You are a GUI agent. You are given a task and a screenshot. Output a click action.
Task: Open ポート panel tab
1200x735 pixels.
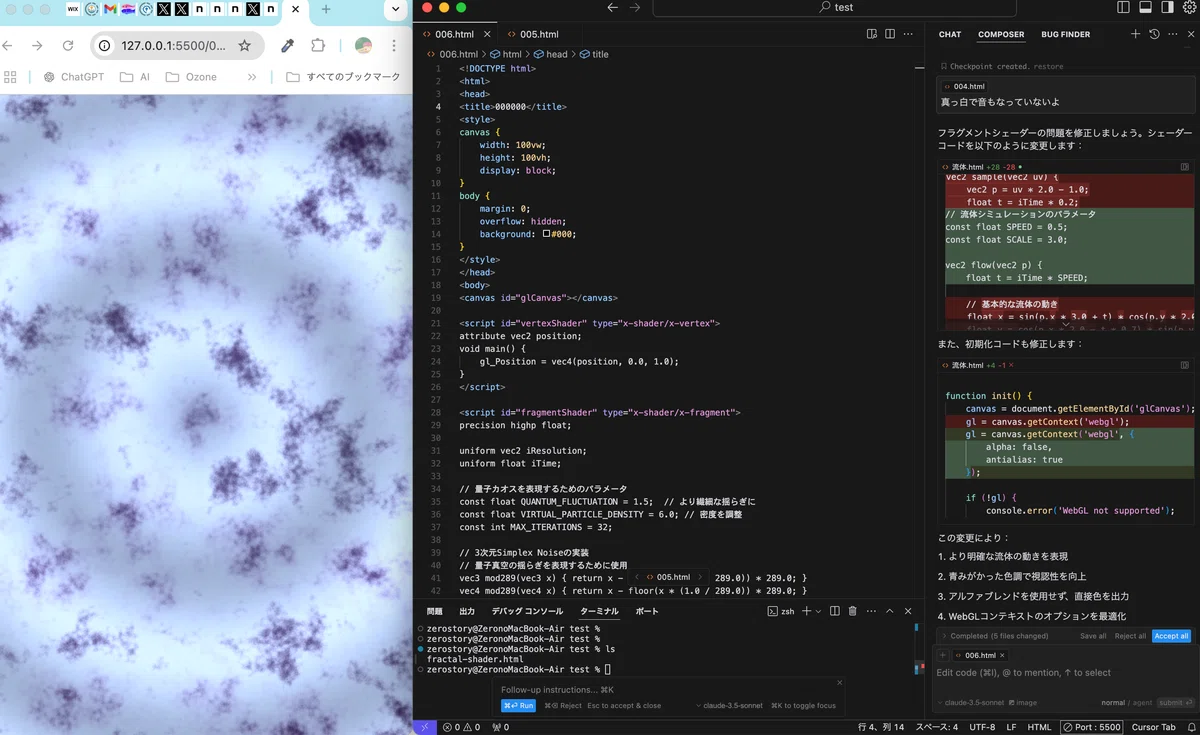point(647,611)
